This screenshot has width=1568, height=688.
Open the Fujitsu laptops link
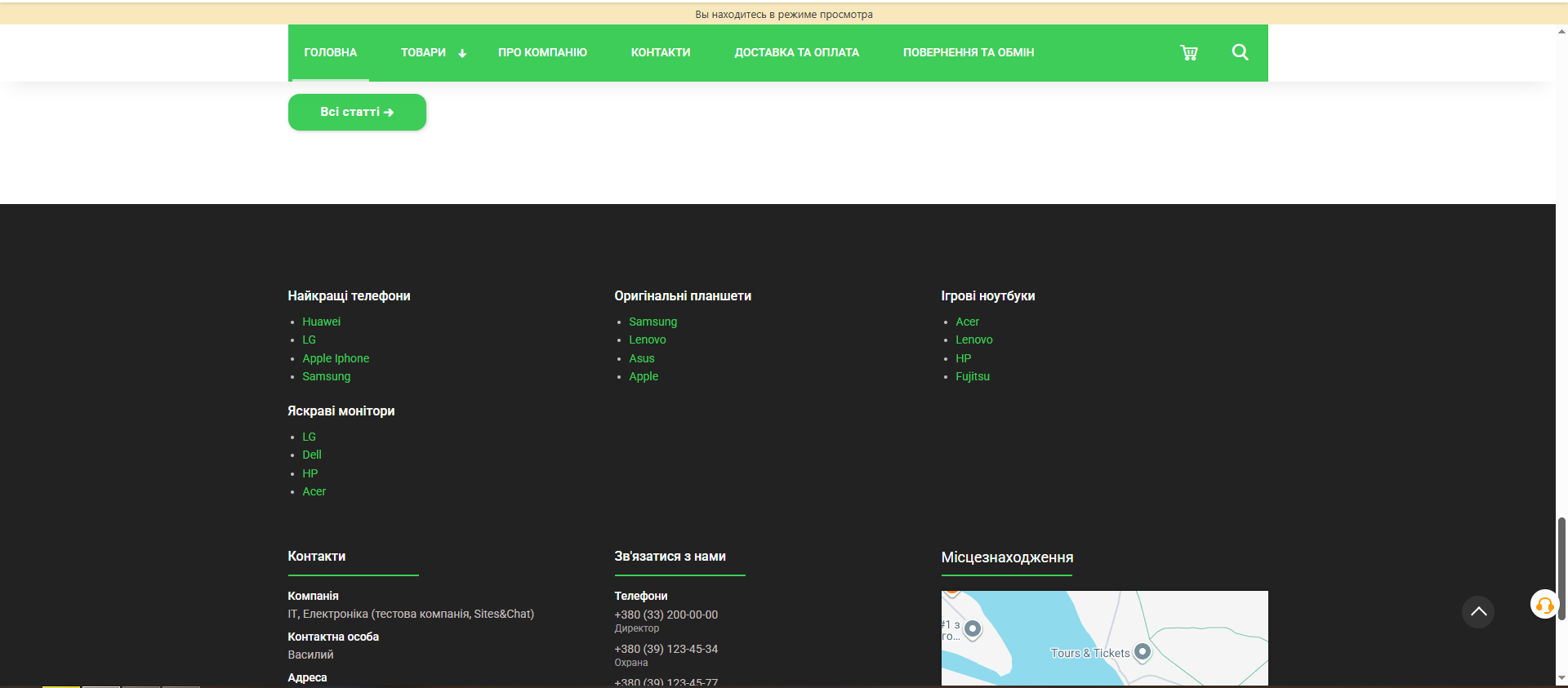point(972,376)
